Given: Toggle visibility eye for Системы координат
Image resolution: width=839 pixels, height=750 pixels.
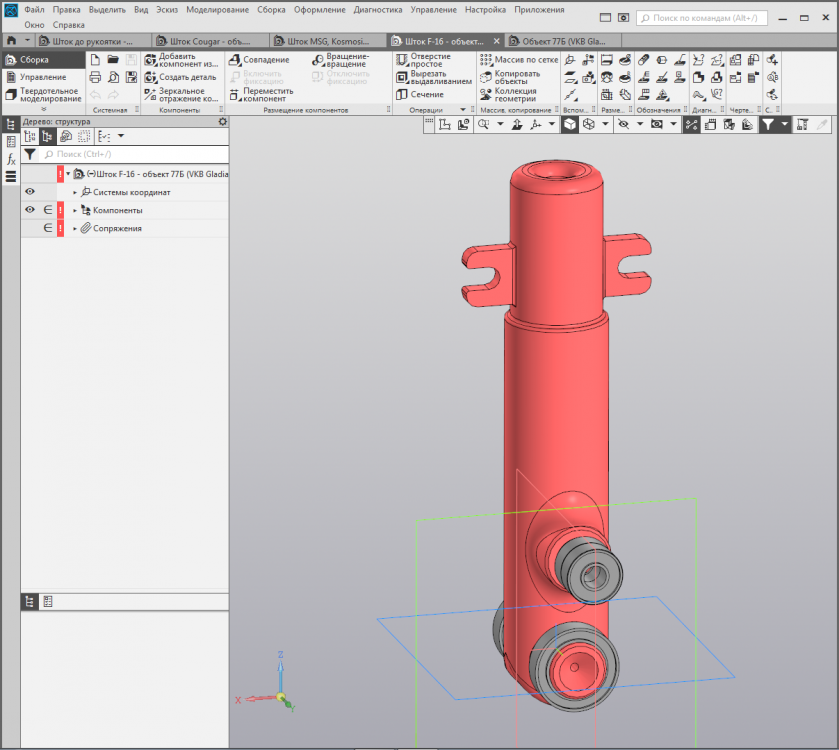Looking at the screenshot, I should pos(30,192).
